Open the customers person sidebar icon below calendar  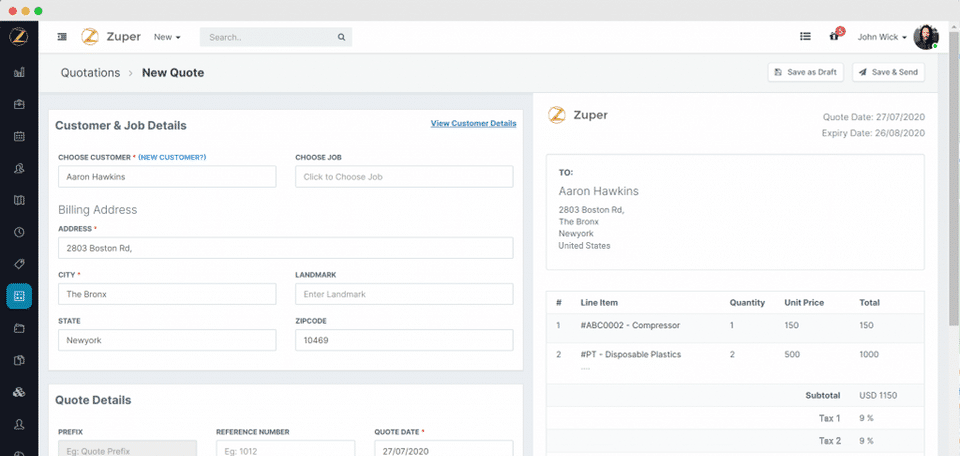pos(19,169)
